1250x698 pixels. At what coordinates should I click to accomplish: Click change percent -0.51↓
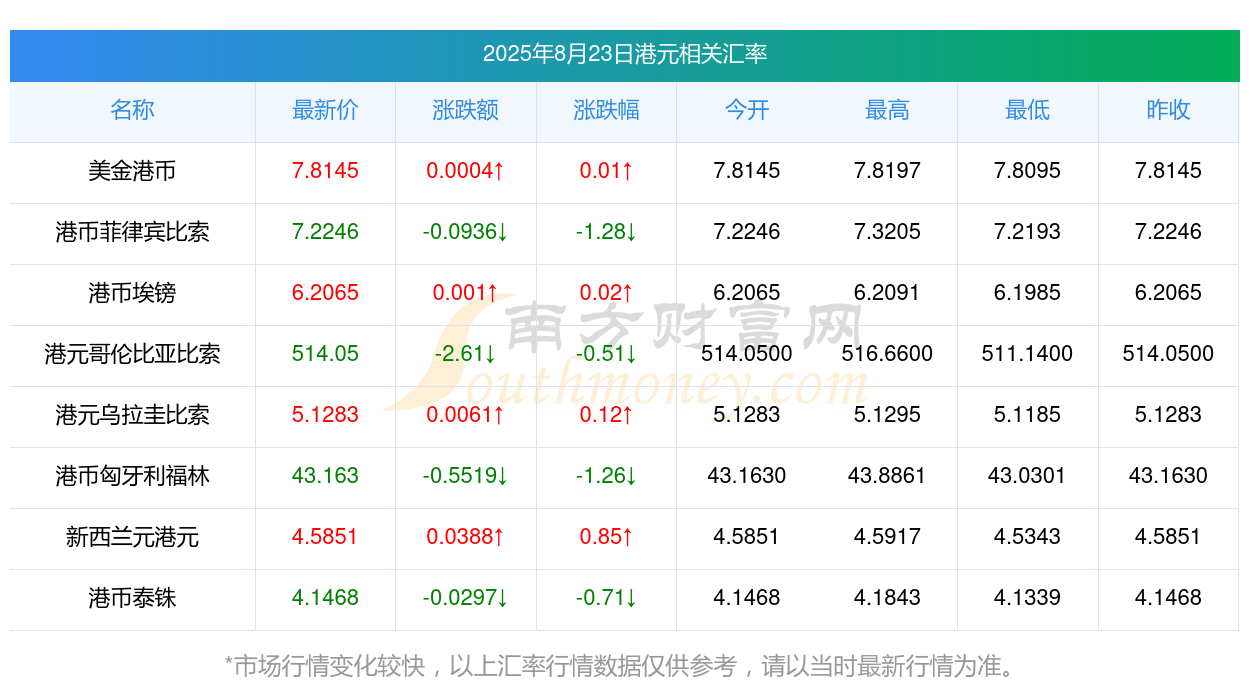[606, 354]
